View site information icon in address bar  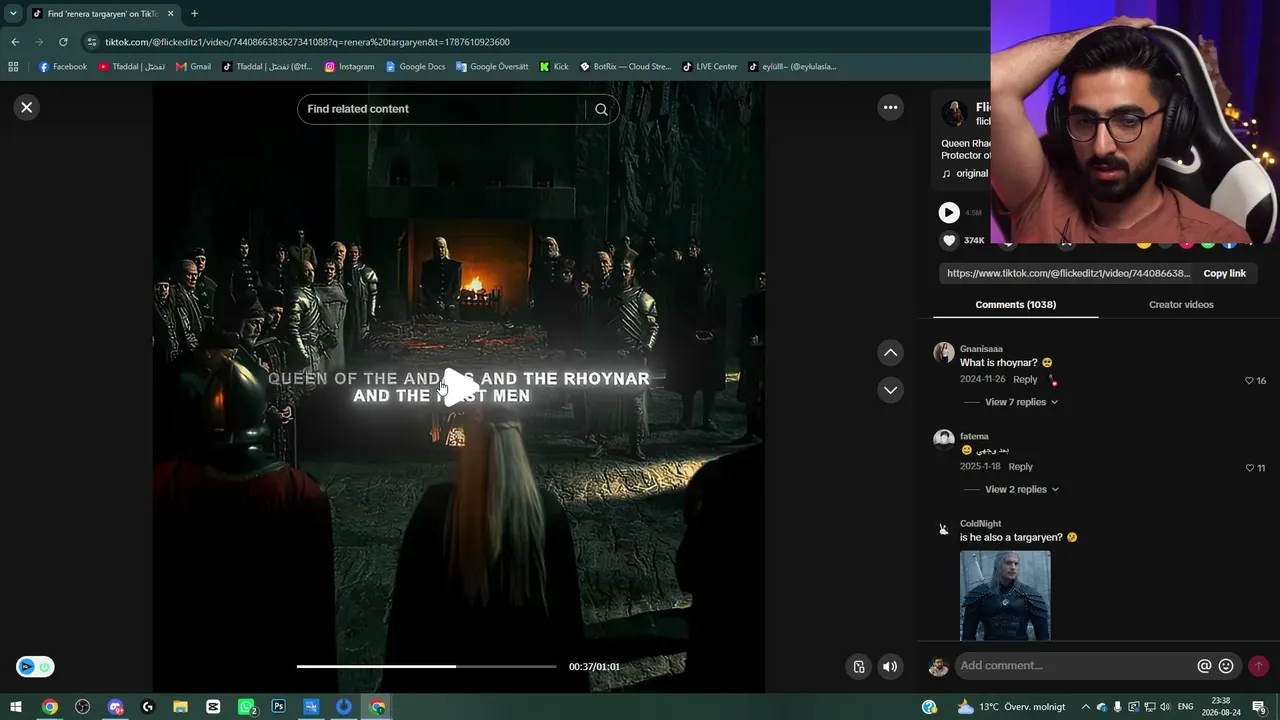pos(92,42)
